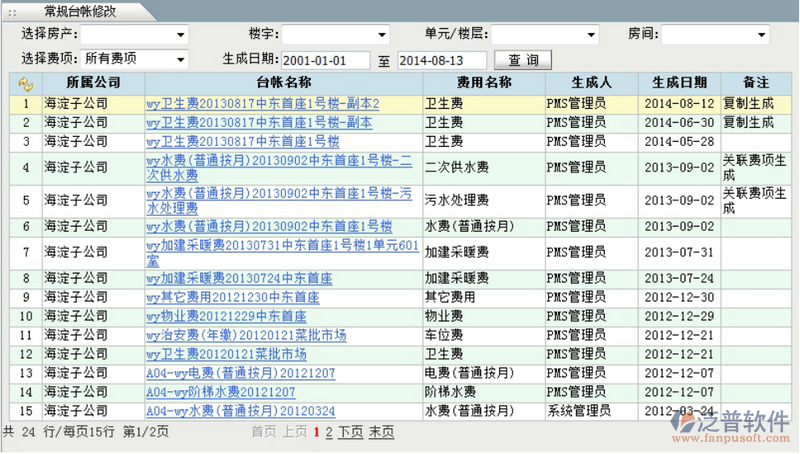This screenshot has width=800, height=454.
Task: Open link wy其它费用20121230中东首座
Action: click(x=233, y=297)
